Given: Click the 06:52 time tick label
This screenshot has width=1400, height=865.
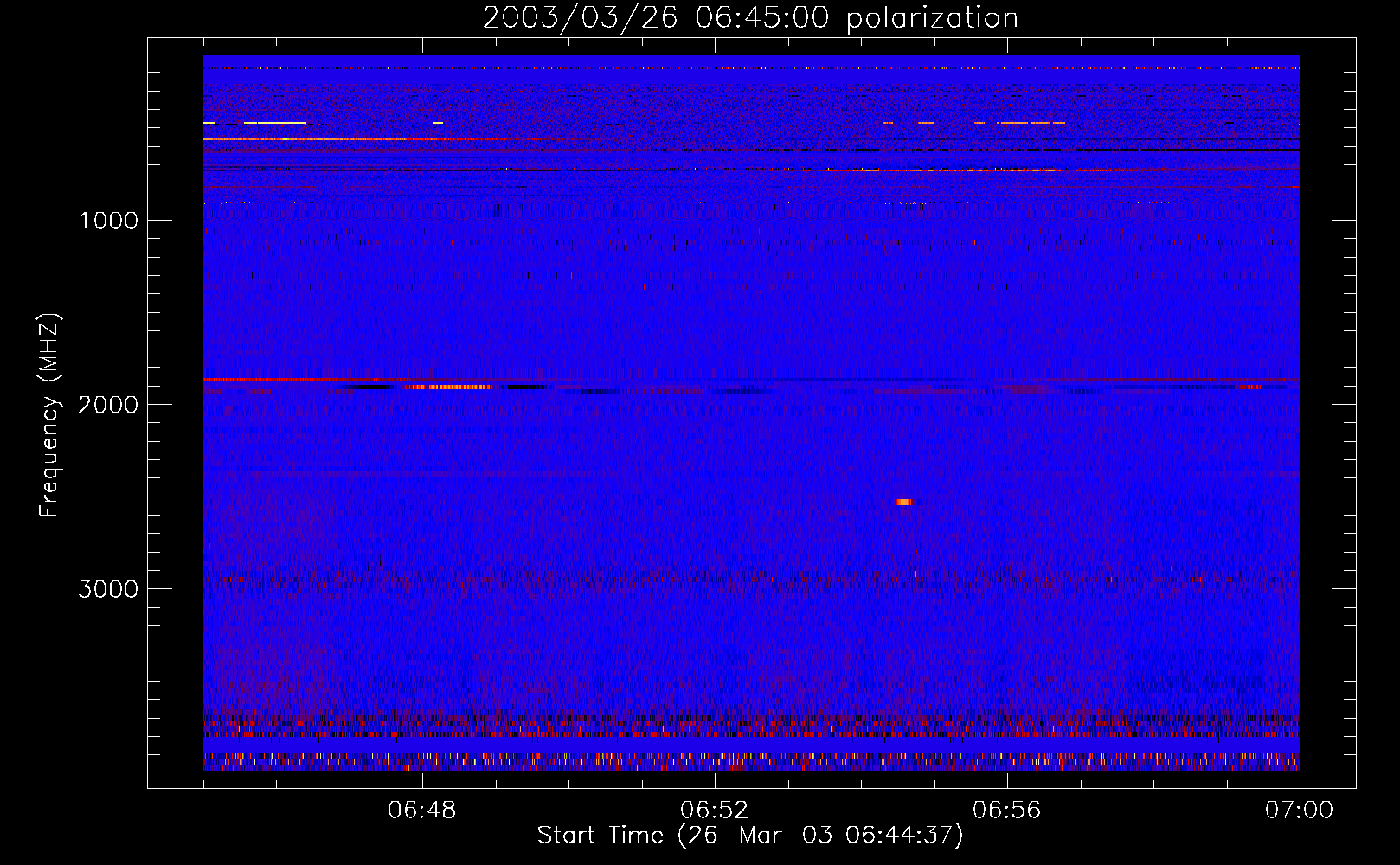Looking at the screenshot, I should 715,811.
